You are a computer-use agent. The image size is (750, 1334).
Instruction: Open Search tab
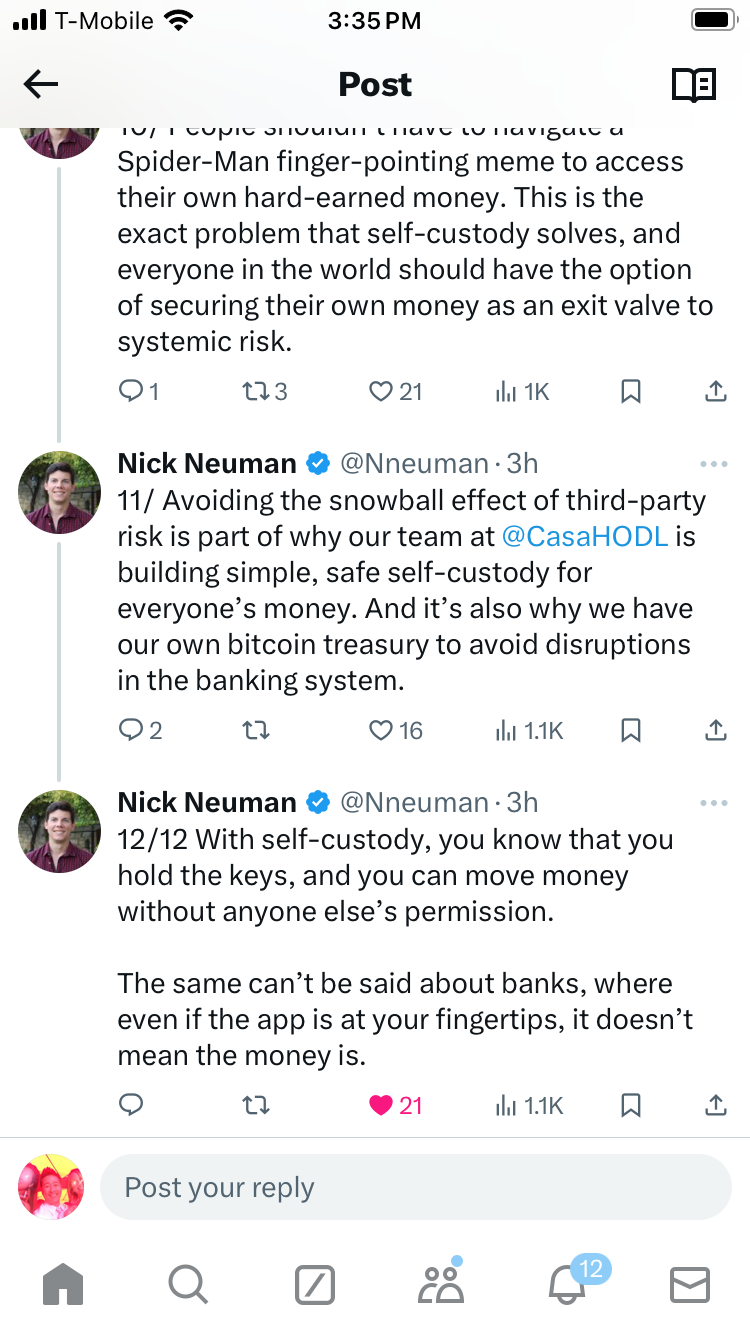(188, 1284)
